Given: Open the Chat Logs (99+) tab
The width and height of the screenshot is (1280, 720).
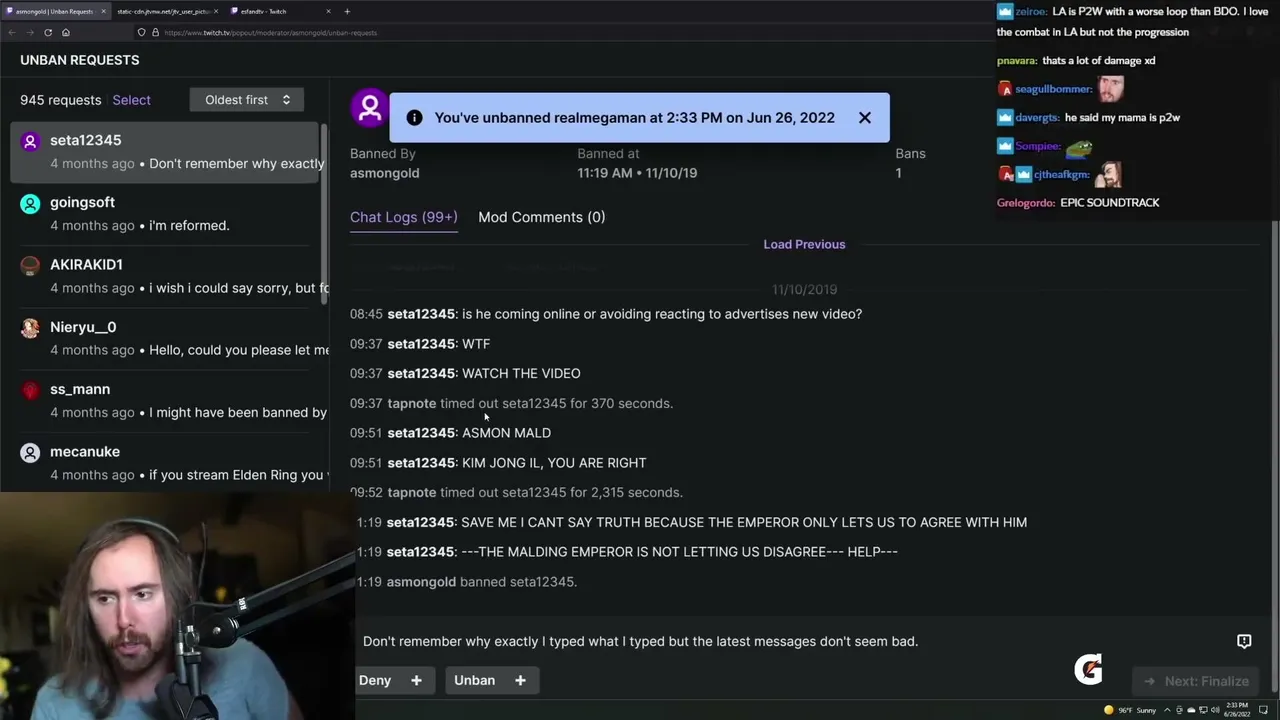Looking at the screenshot, I should pyautogui.click(x=403, y=217).
